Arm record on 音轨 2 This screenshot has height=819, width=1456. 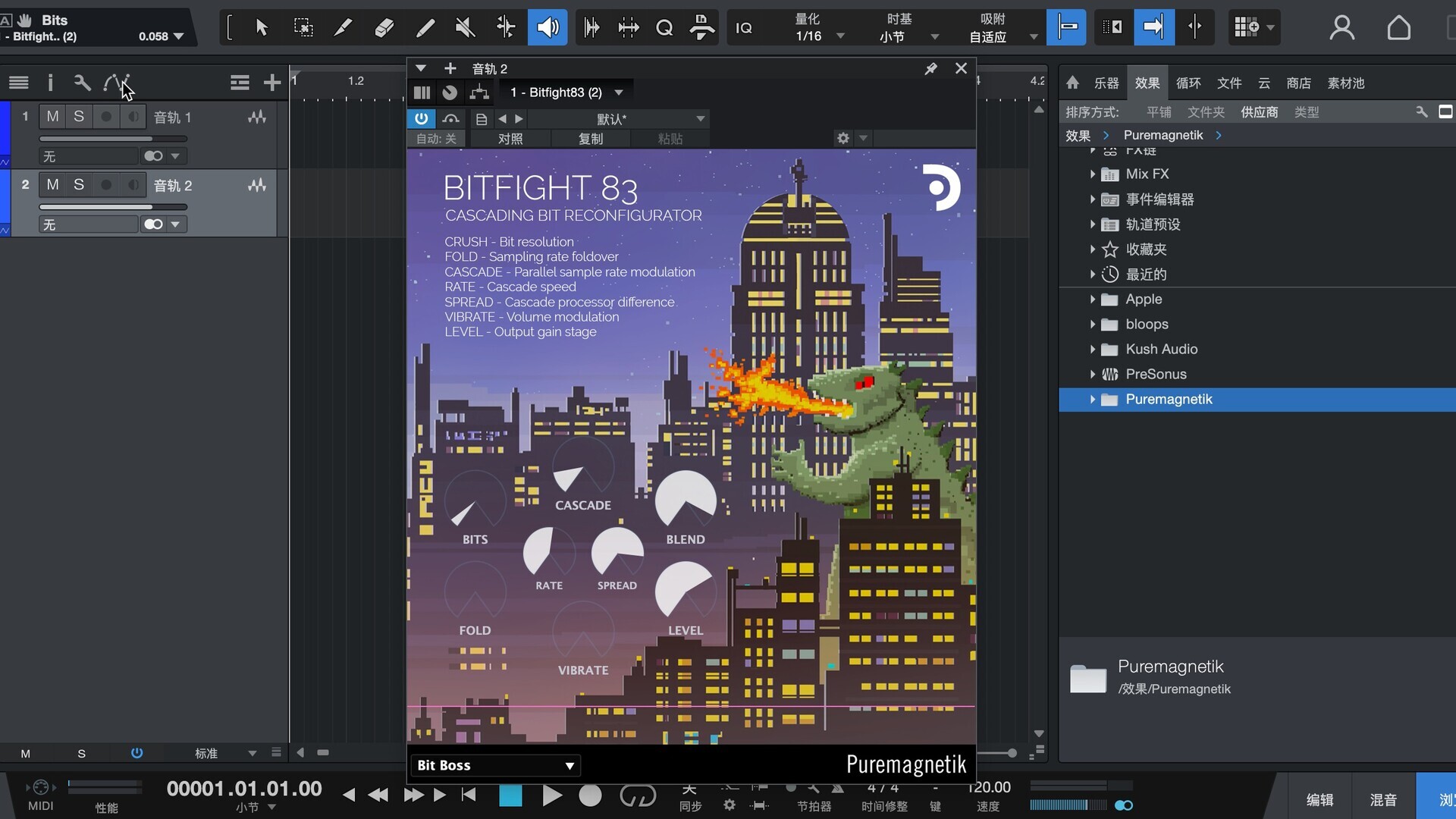coord(106,184)
